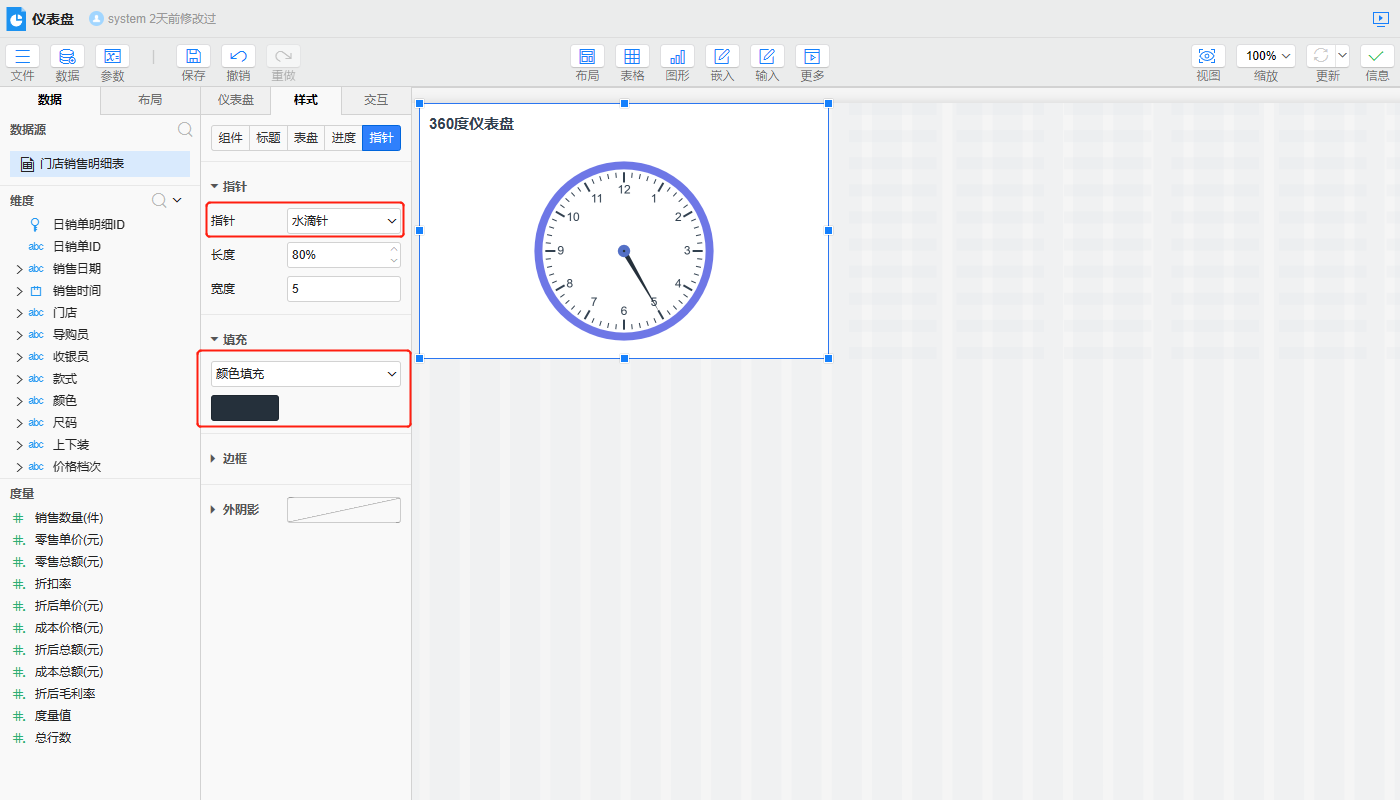
Task: Click the preview icon at top right
Action: pyautogui.click(x=1381, y=19)
